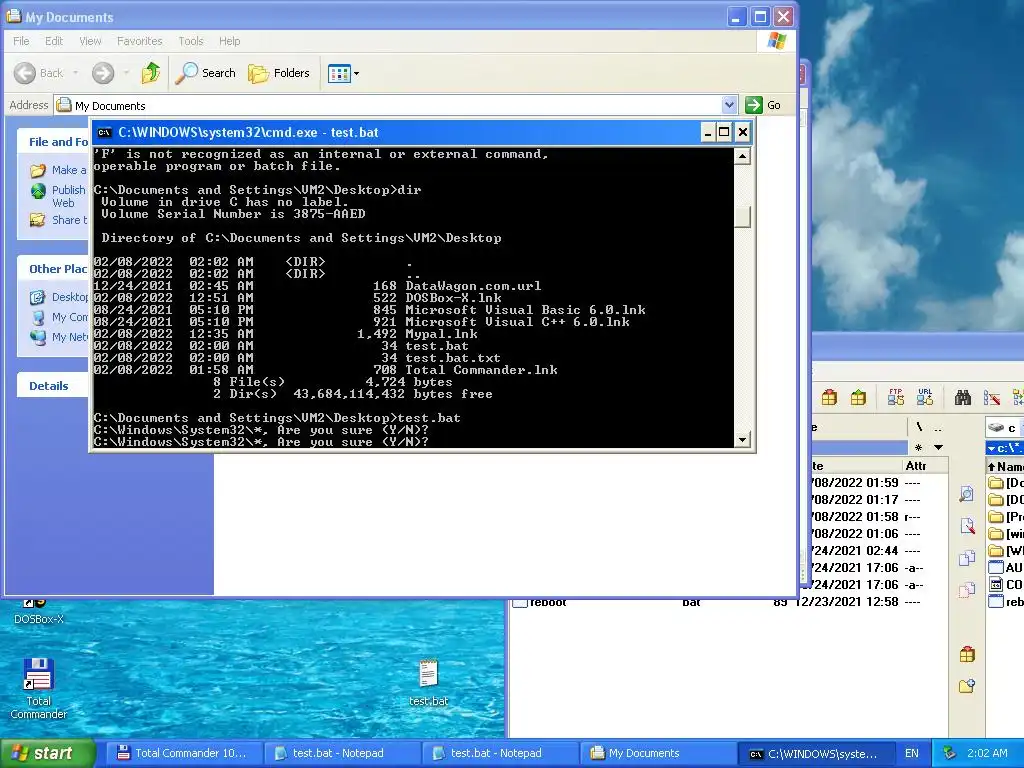This screenshot has width=1024, height=768.
Task: Open My Computer link under Other Places
Action: 59,317
